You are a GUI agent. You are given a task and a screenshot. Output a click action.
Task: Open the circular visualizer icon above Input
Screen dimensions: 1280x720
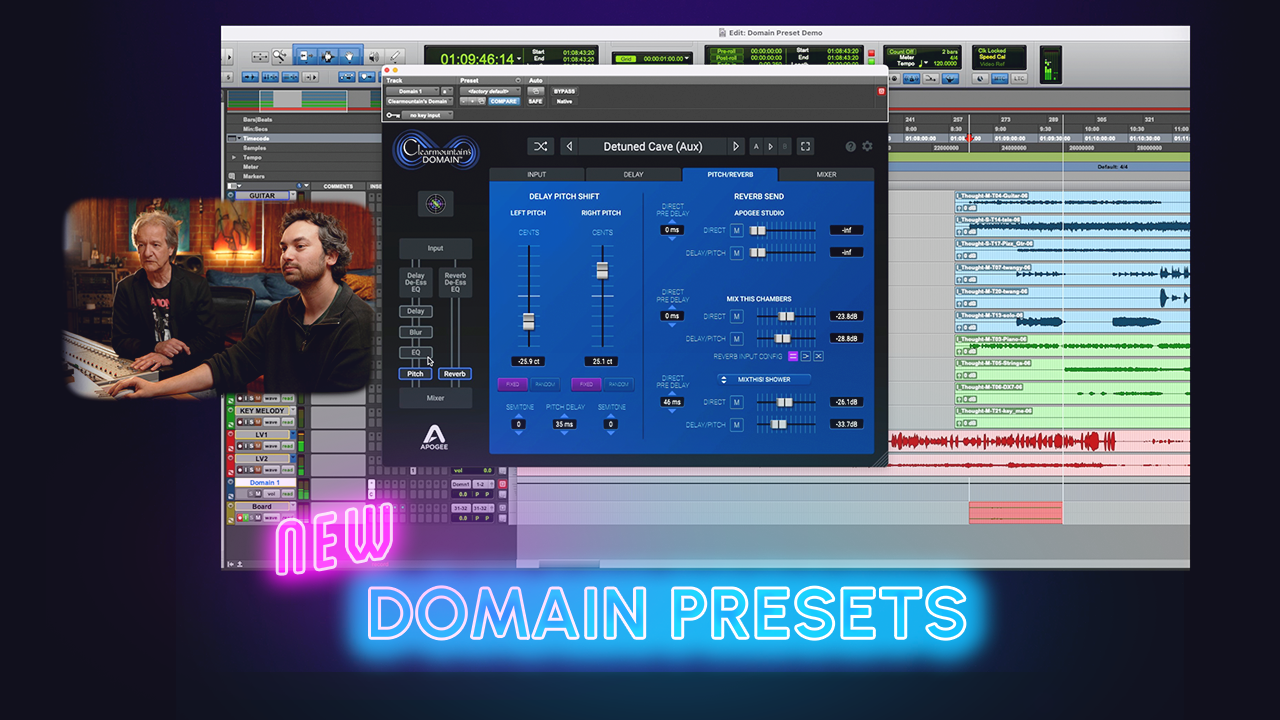(x=435, y=204)
